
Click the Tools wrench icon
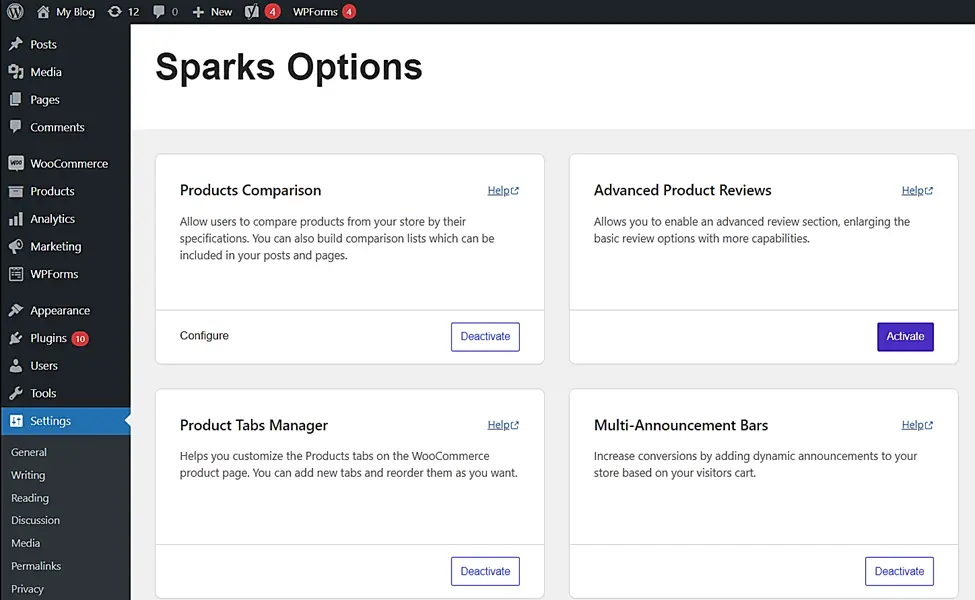click(x=16, y=393)
